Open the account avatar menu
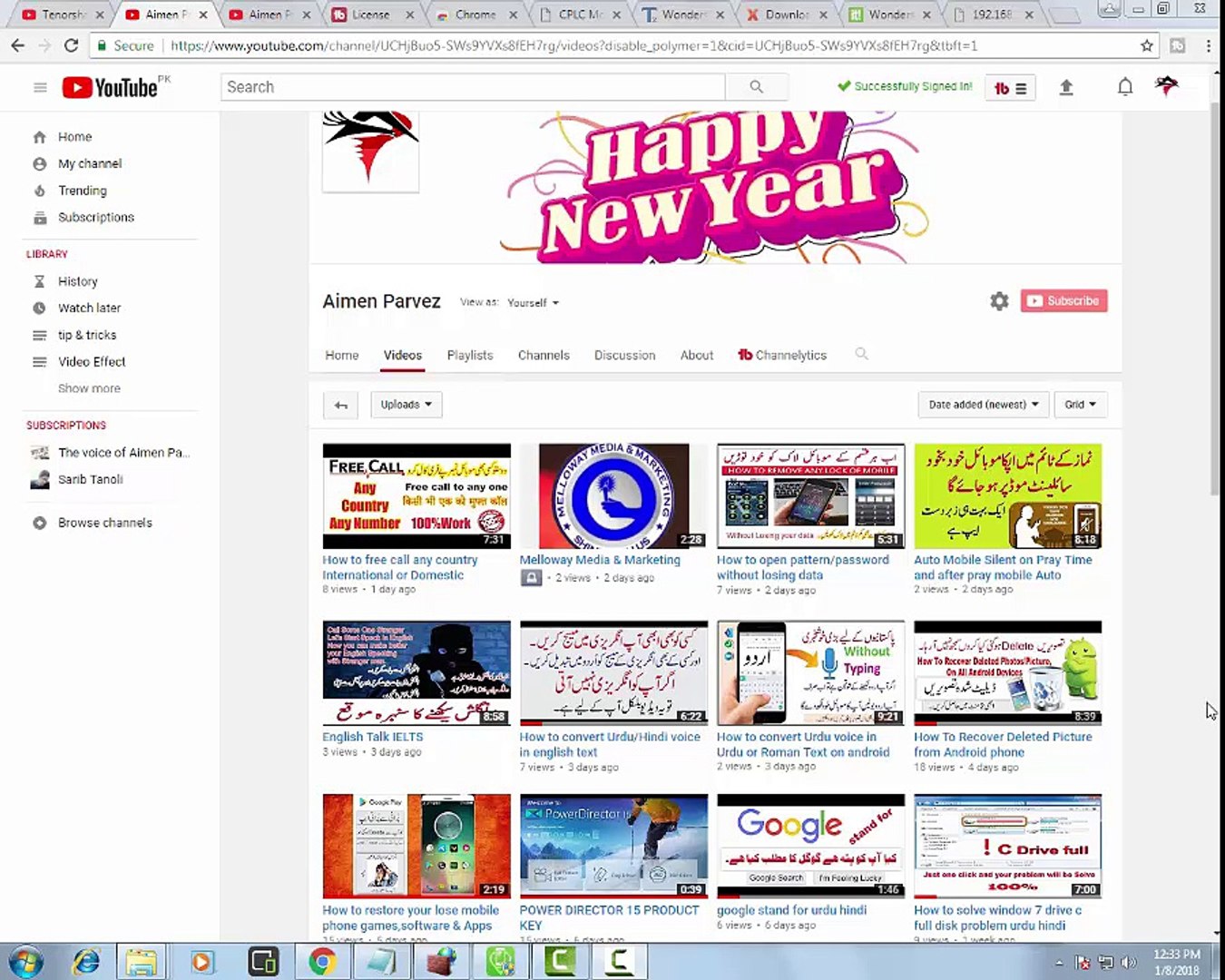This screenshot has height=980, width=1225. (x=1167, y=86)
